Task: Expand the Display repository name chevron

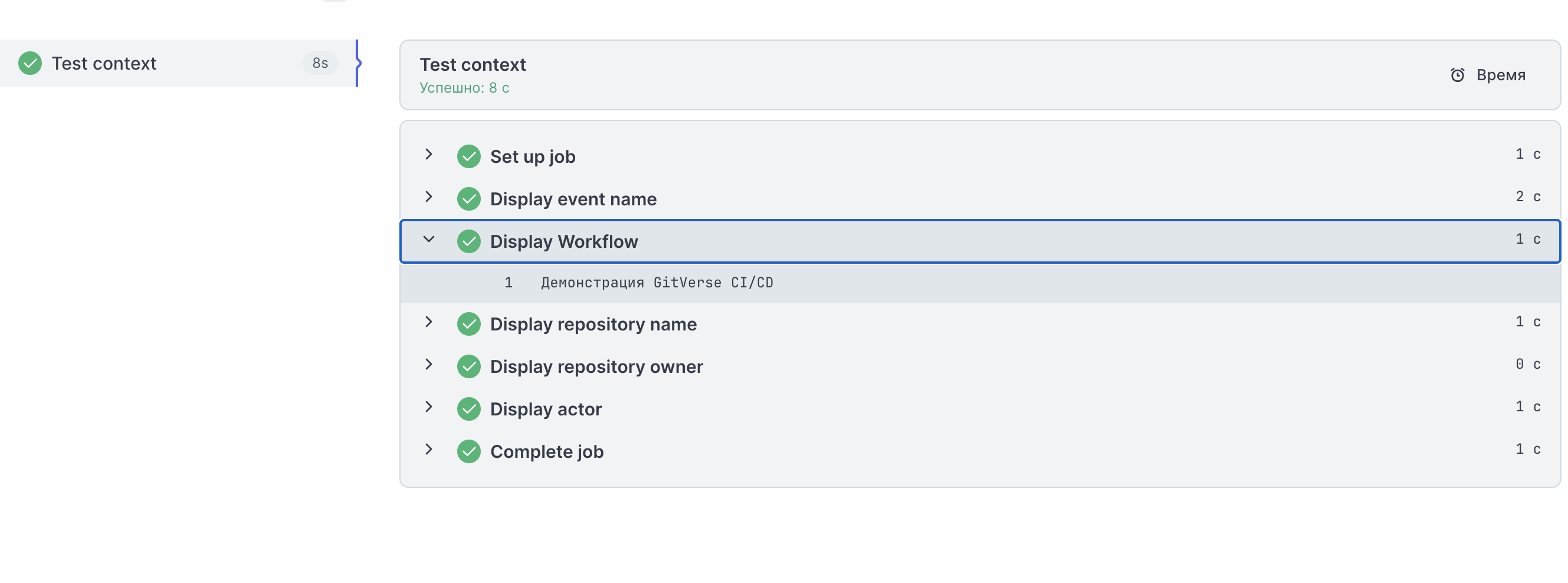Action: (428, 322)
